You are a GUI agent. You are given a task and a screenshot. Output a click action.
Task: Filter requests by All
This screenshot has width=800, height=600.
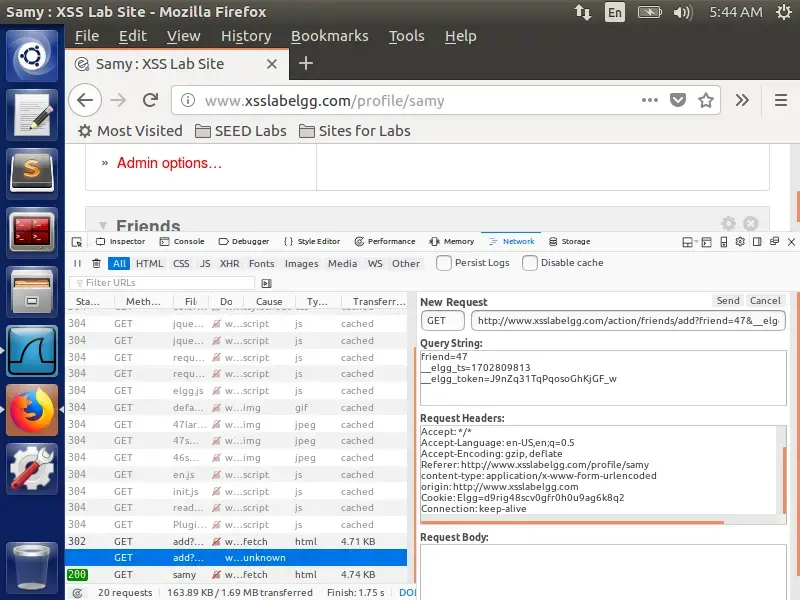[x=119, y=263]
